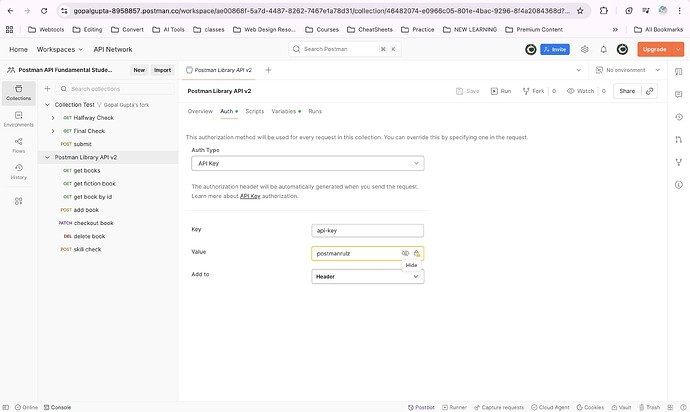
Task: Open documentation panel in right sidebar
Action: click(679, 72)
